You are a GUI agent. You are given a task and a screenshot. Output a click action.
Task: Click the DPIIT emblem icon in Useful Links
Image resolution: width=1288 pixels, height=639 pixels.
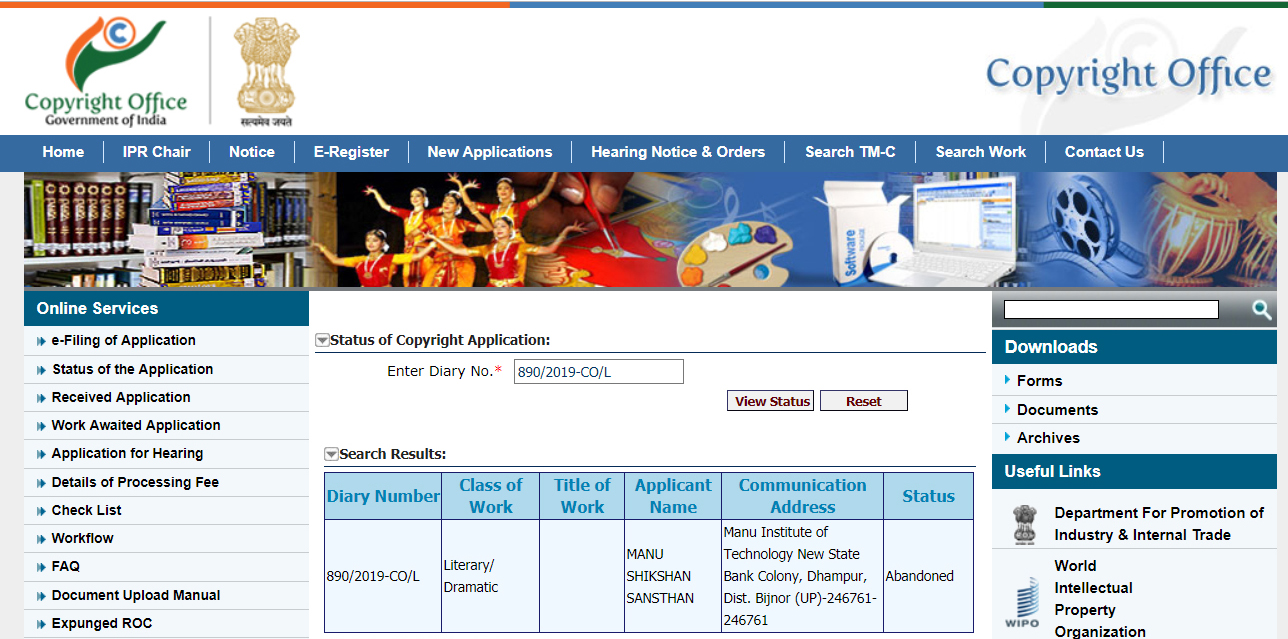coord(1025,523)
